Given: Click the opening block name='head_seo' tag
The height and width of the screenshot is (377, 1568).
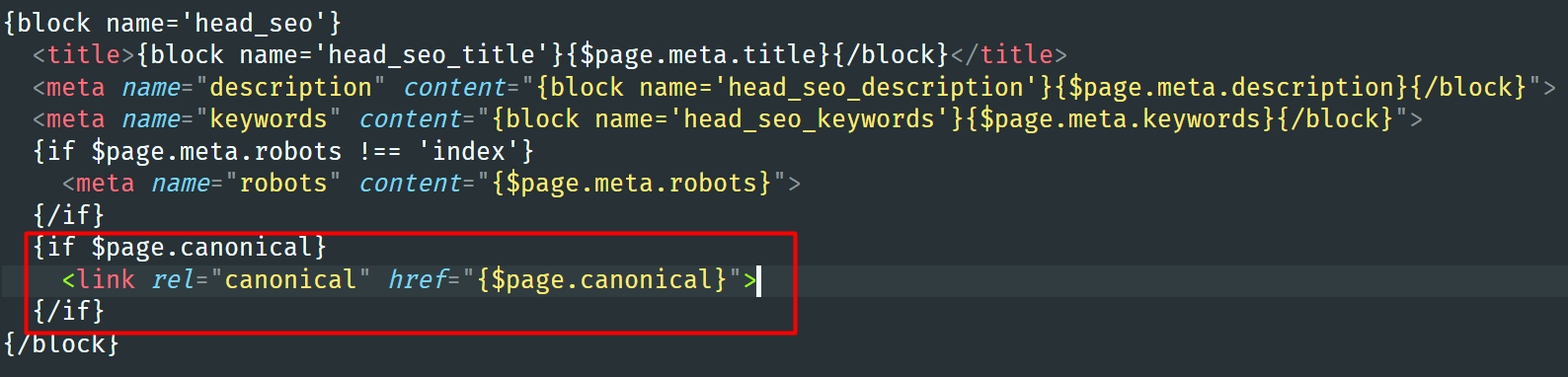Looking at the screenshot, I should pyautogui.click(x=173, y=23).
